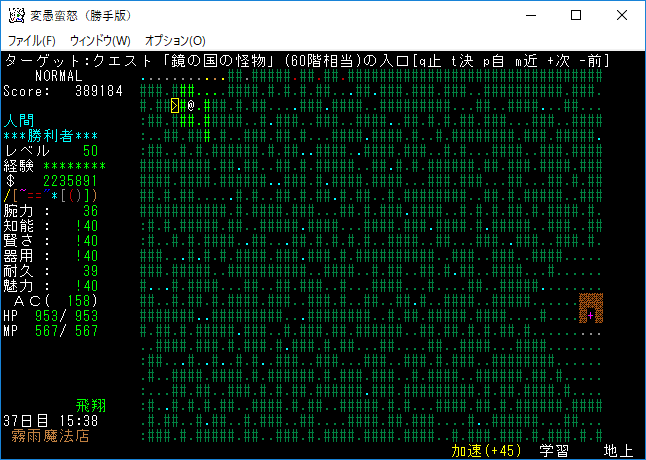Click the magenta door of the orange building

click(590, 316)
